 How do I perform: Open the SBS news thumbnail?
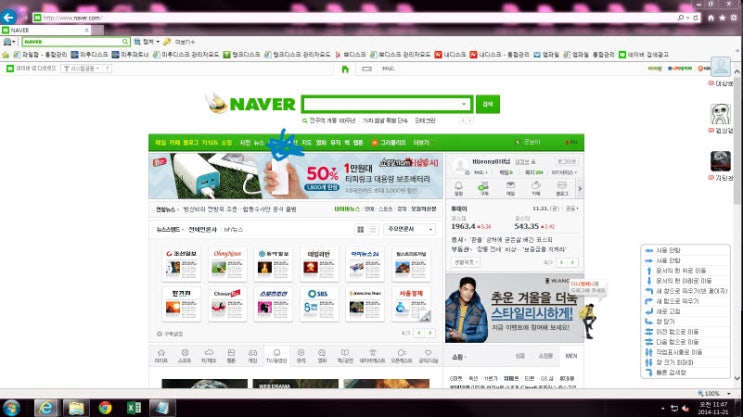319,304
